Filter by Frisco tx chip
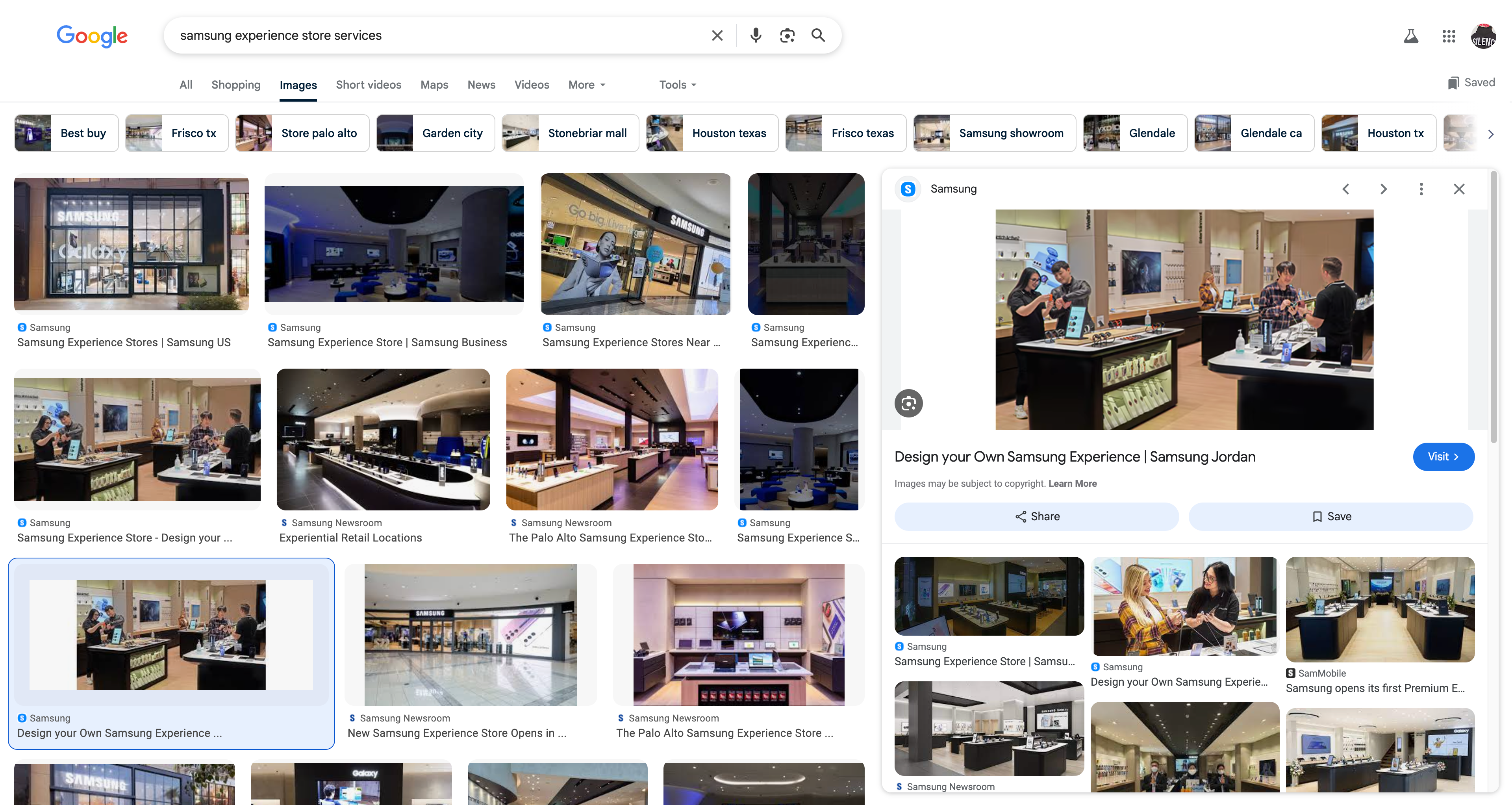1512x805 pixels. coord(177,133)
